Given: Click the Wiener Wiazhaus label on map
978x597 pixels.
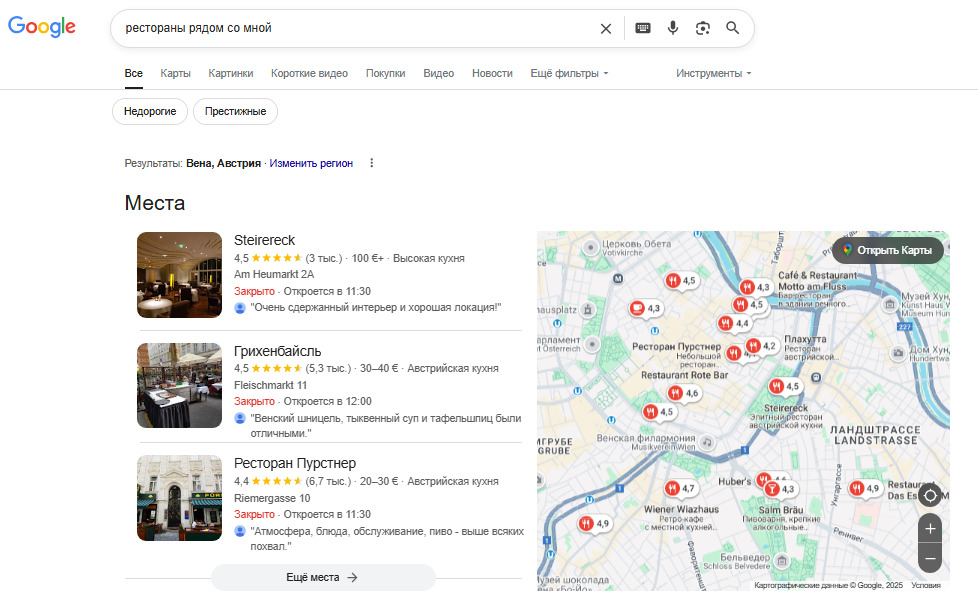Looking at the screenshot, I should tap(681, 510).
